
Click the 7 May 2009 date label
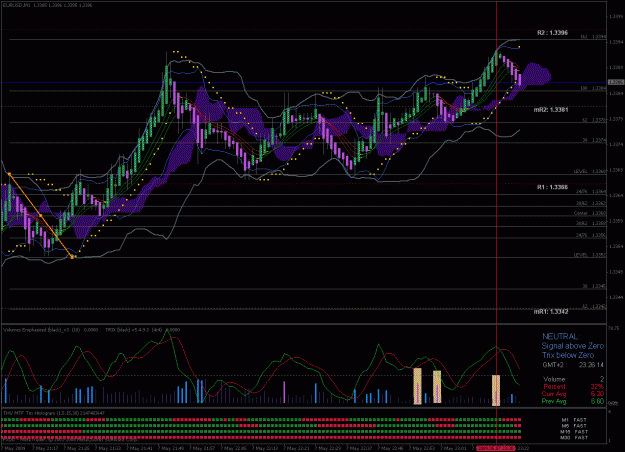point(15,448)
